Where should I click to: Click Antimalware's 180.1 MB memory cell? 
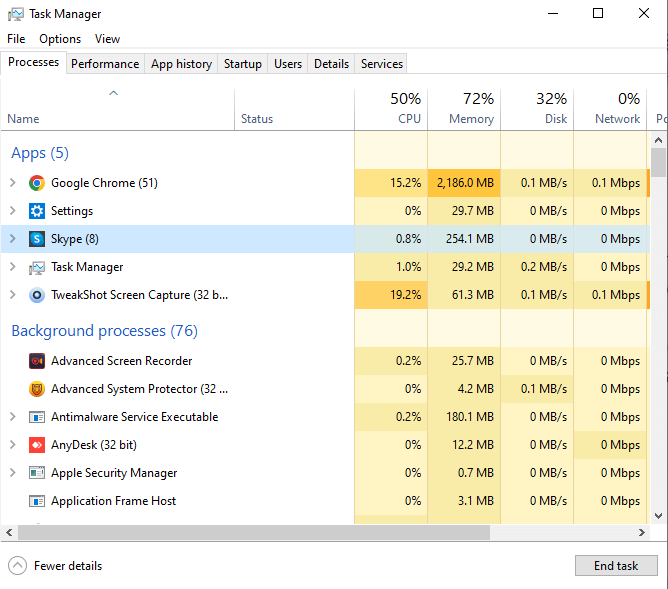pyautogui.click(x=464, y=417)
